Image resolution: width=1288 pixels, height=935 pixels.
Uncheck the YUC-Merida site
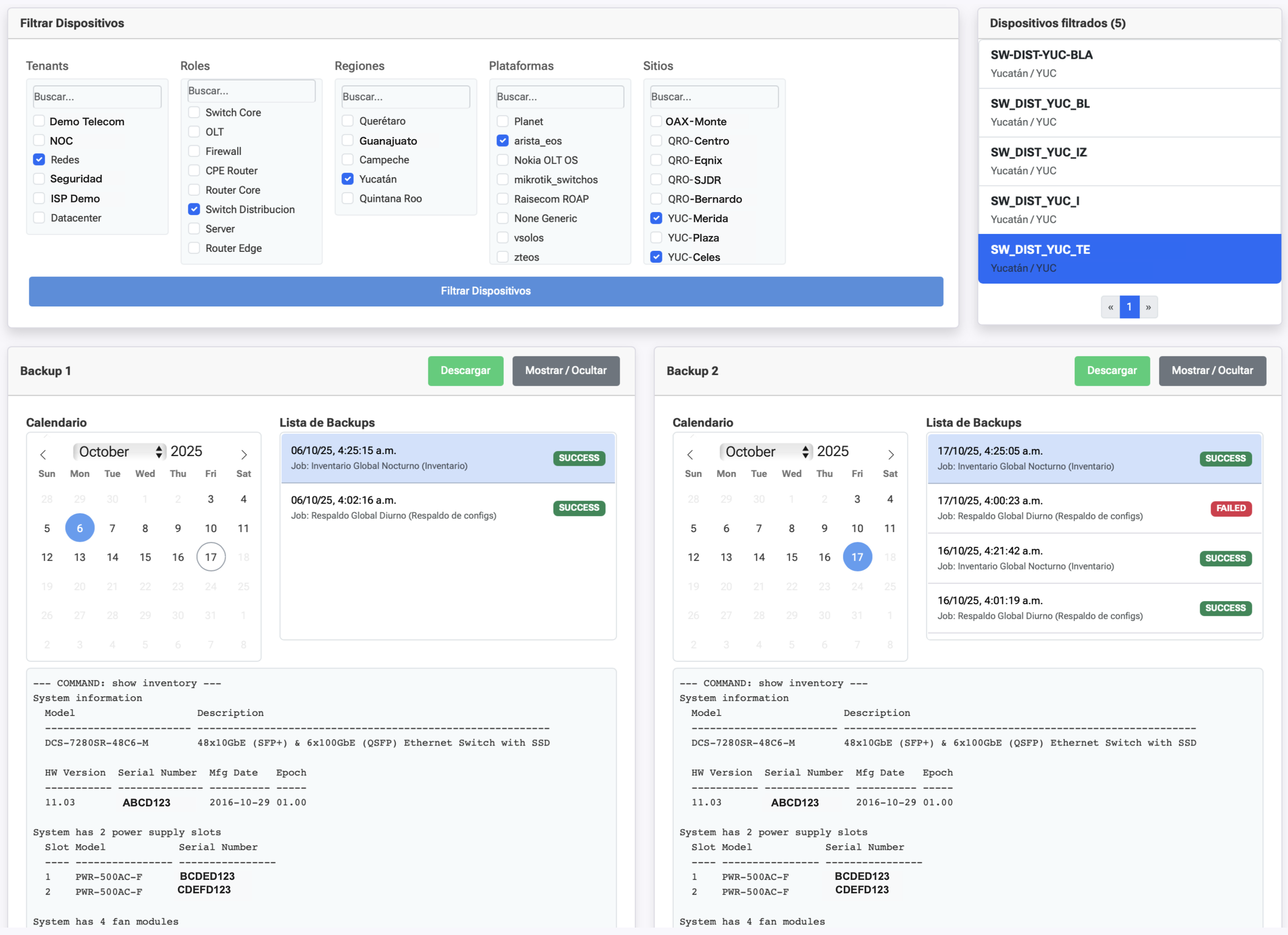[656, 218]
